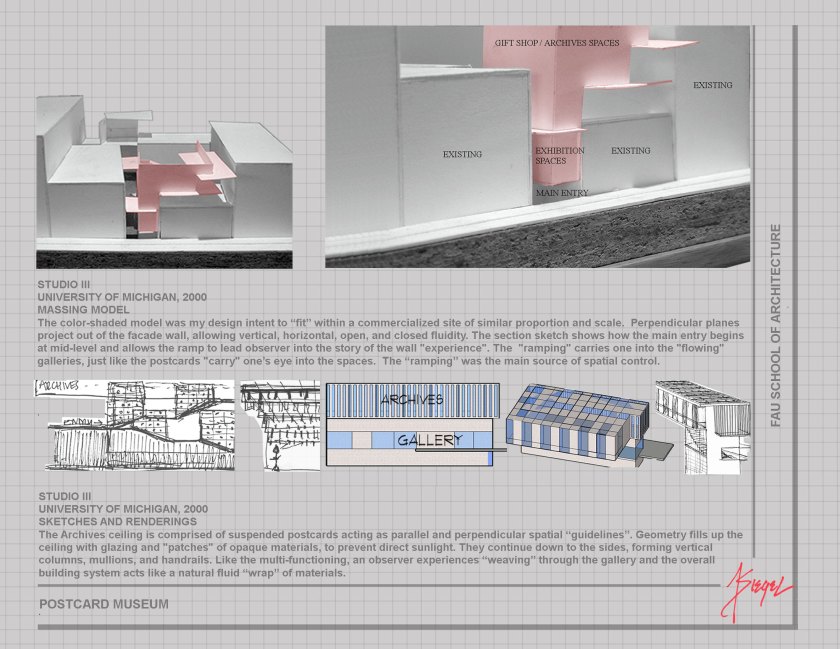Click the GALLERY label in the elevation drawing
Screen dimensions: 840x649
tap(429, 440)
